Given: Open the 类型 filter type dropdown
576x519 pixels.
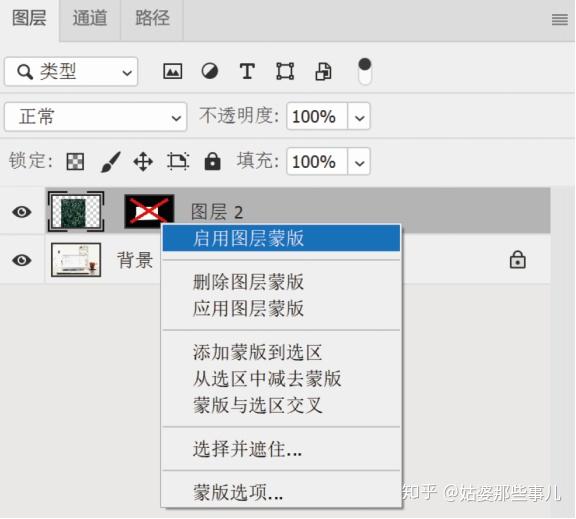Looking at the screenshot, I should point(71,72).
